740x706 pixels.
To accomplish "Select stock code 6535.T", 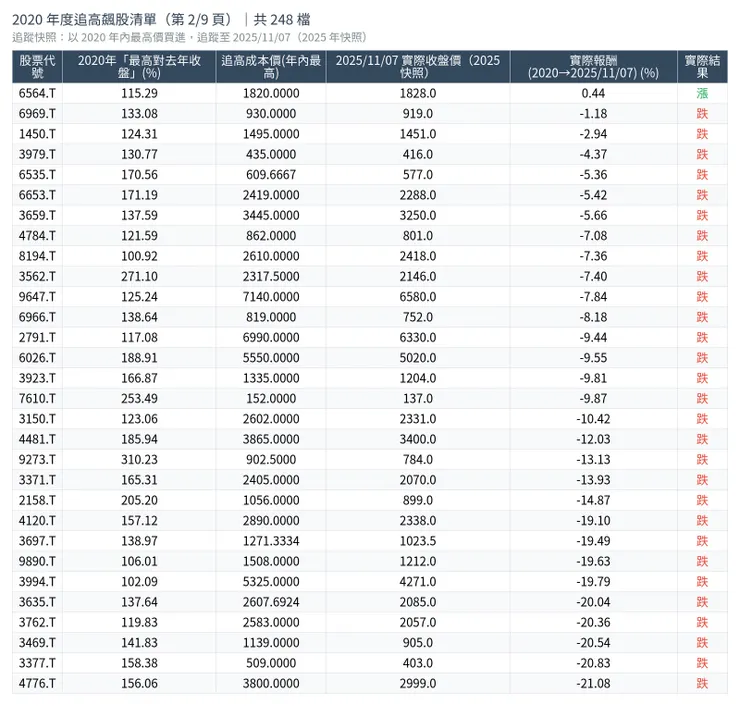I will coord(37,175).
